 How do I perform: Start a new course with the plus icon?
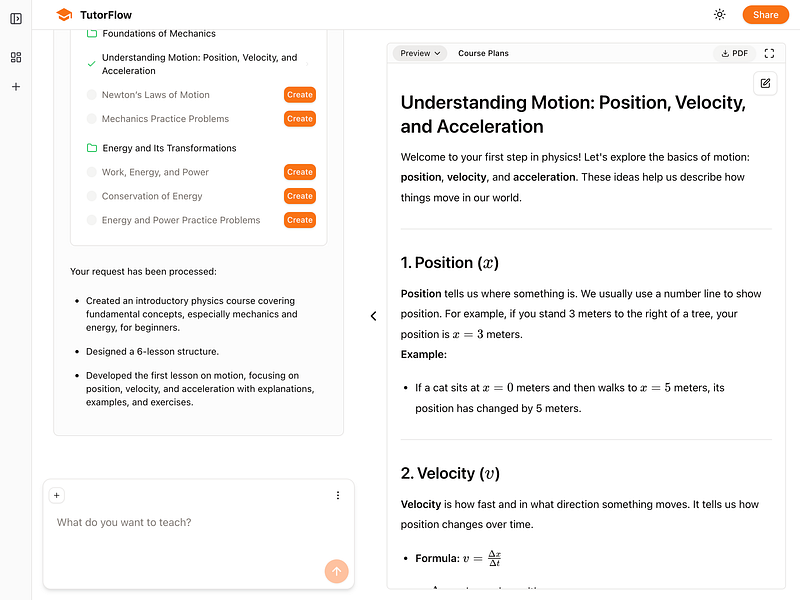15,87
